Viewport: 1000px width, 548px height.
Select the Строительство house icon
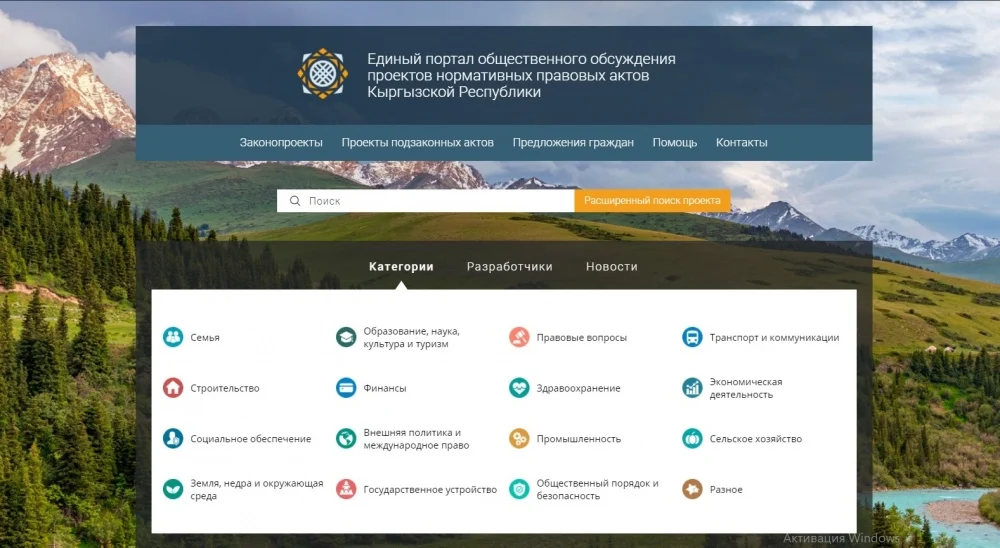pos(173,388)
